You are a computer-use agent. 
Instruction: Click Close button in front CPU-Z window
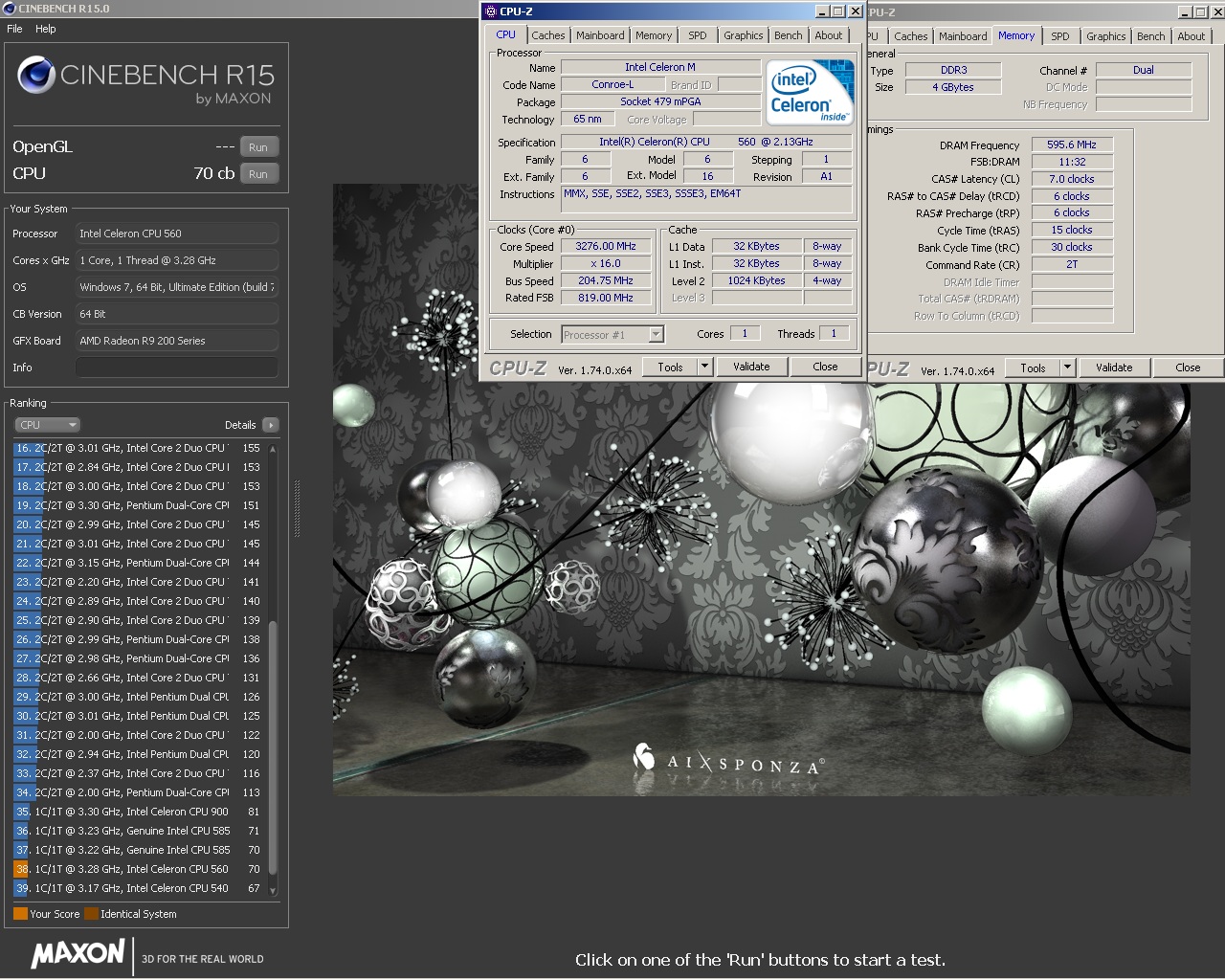[x=825, y=367]
